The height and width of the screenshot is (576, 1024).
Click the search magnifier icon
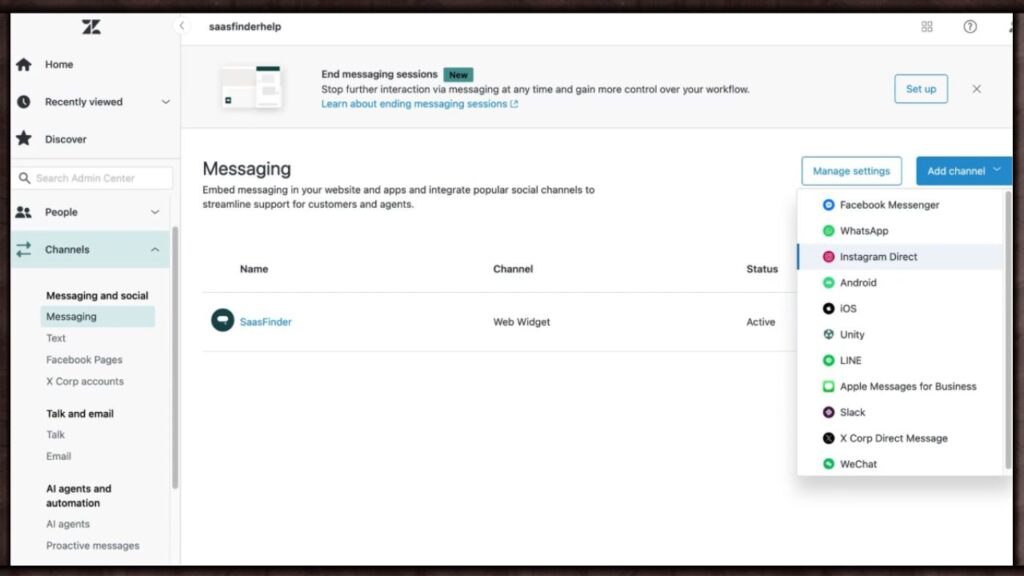click(x=24, y=178)
